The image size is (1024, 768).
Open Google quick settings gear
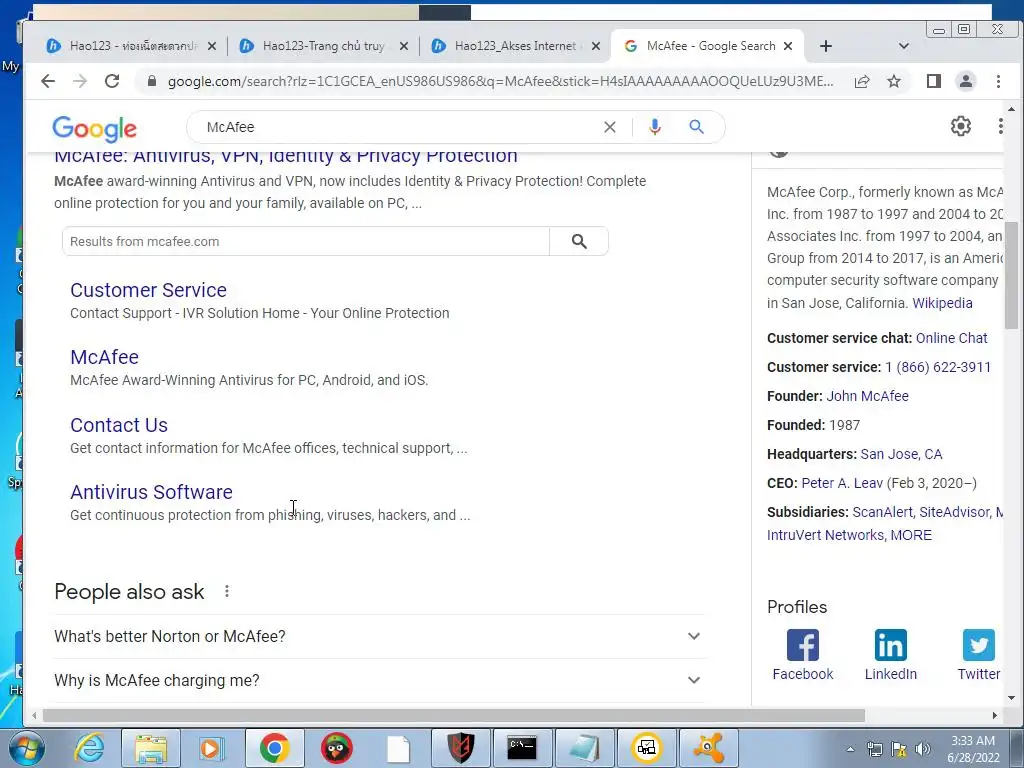961,126
